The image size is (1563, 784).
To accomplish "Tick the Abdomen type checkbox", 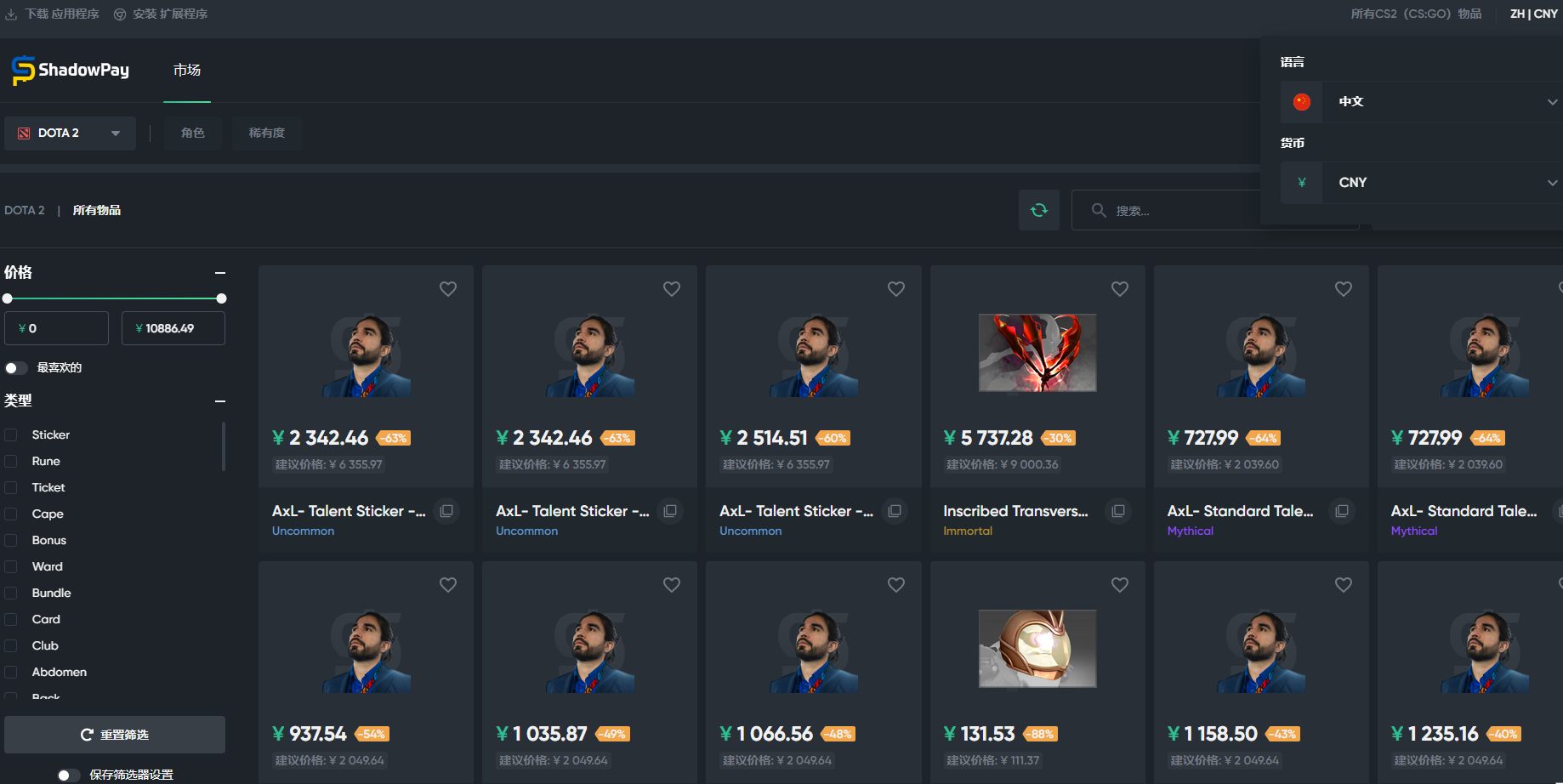I will (11, 673).
